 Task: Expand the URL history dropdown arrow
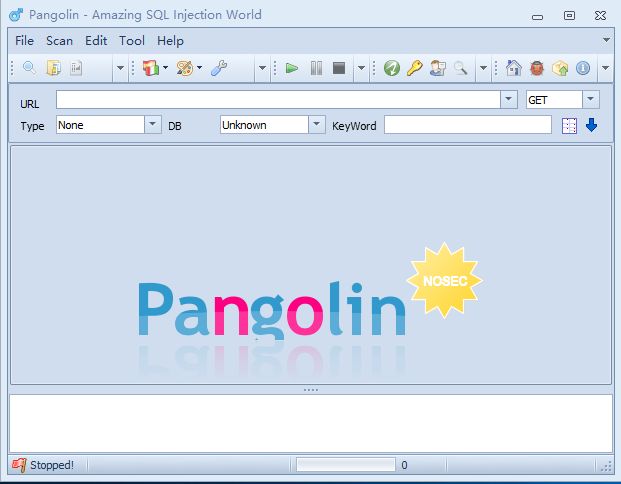click(509, 99)
